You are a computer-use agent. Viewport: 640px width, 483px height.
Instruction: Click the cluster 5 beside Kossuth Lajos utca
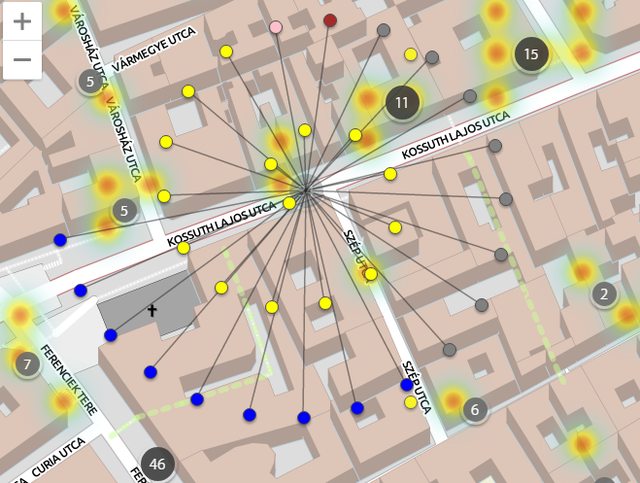pyautogui.click(x=124, y=211)
